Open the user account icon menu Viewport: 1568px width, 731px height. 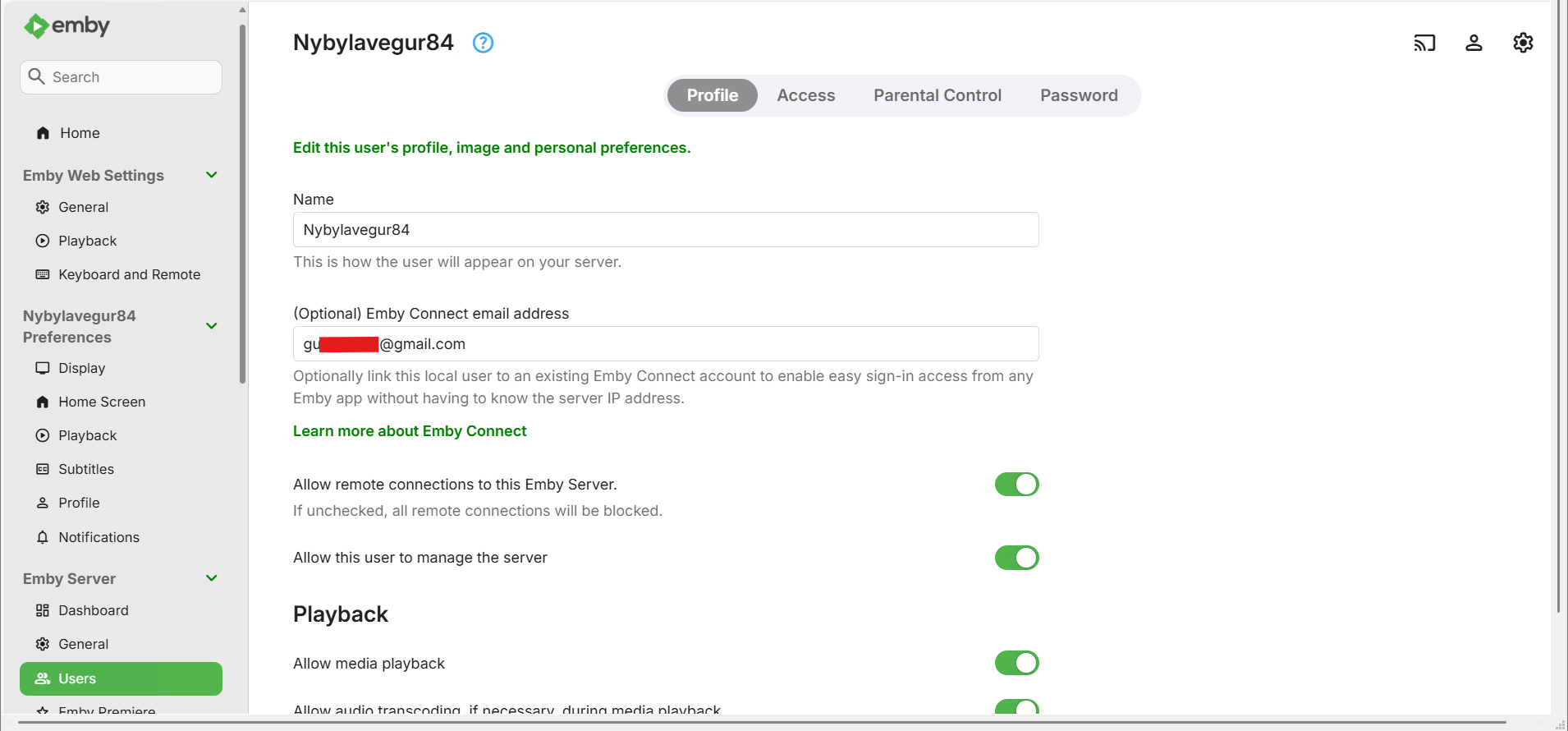coord(1474,43)
